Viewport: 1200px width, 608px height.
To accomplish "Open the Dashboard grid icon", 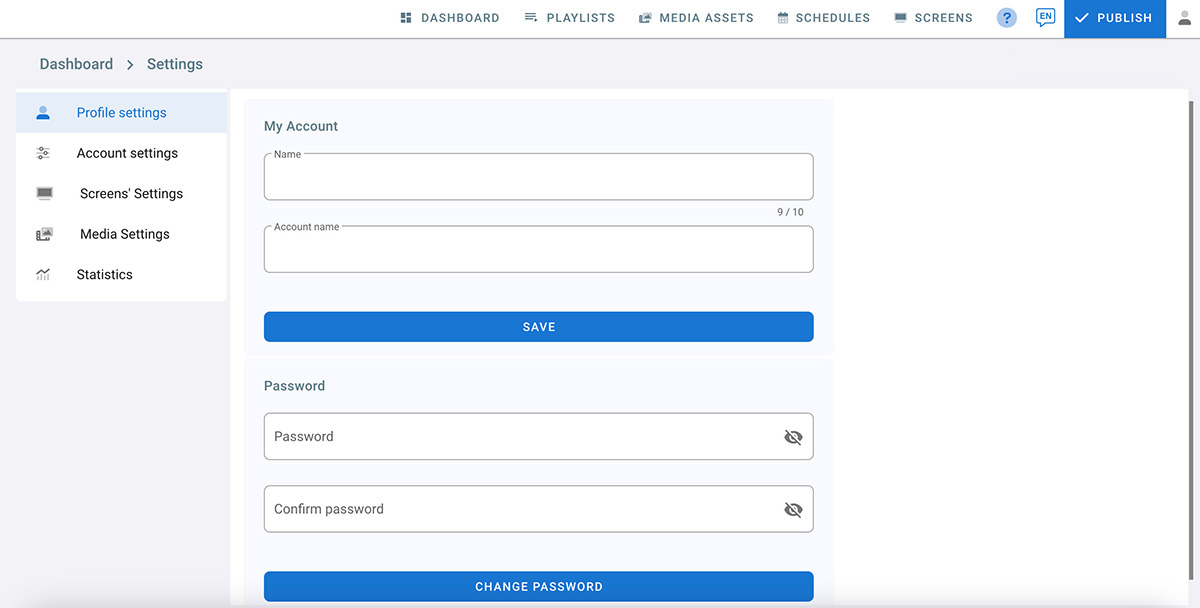I will (x=406, y=17).
